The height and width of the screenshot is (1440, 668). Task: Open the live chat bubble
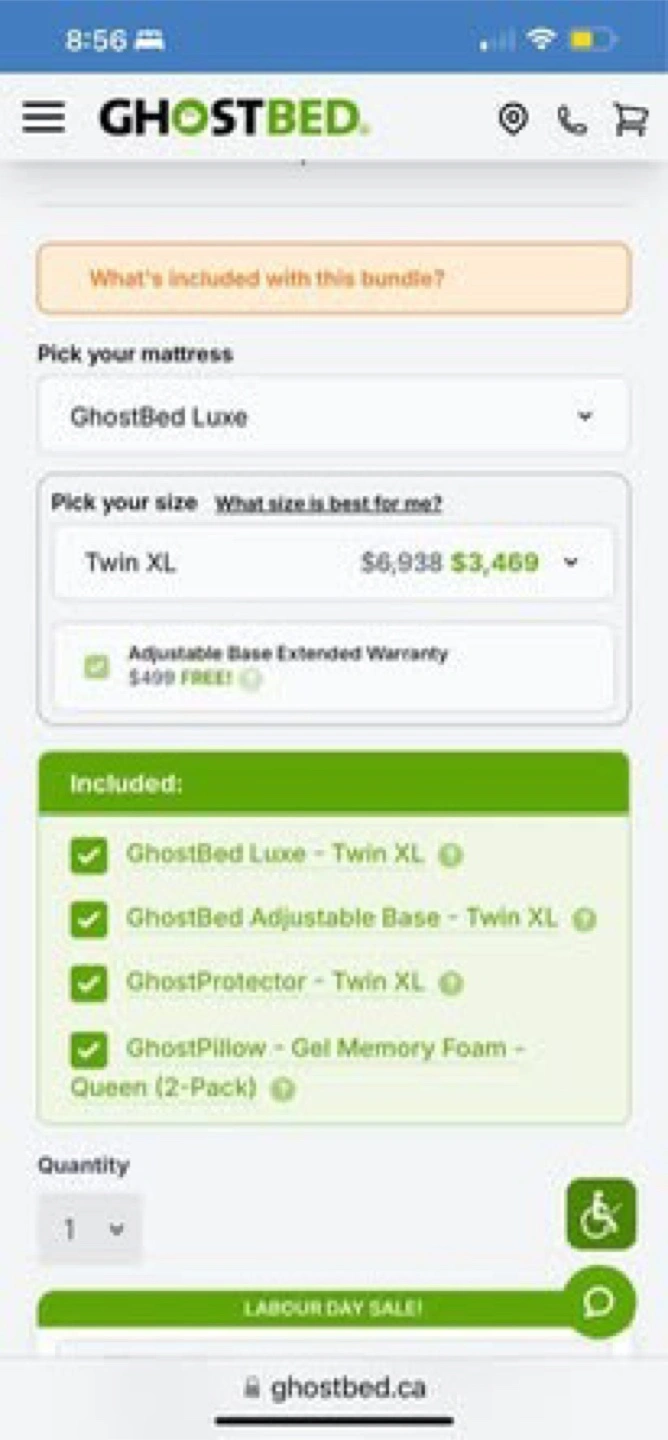click(600, 1302)
